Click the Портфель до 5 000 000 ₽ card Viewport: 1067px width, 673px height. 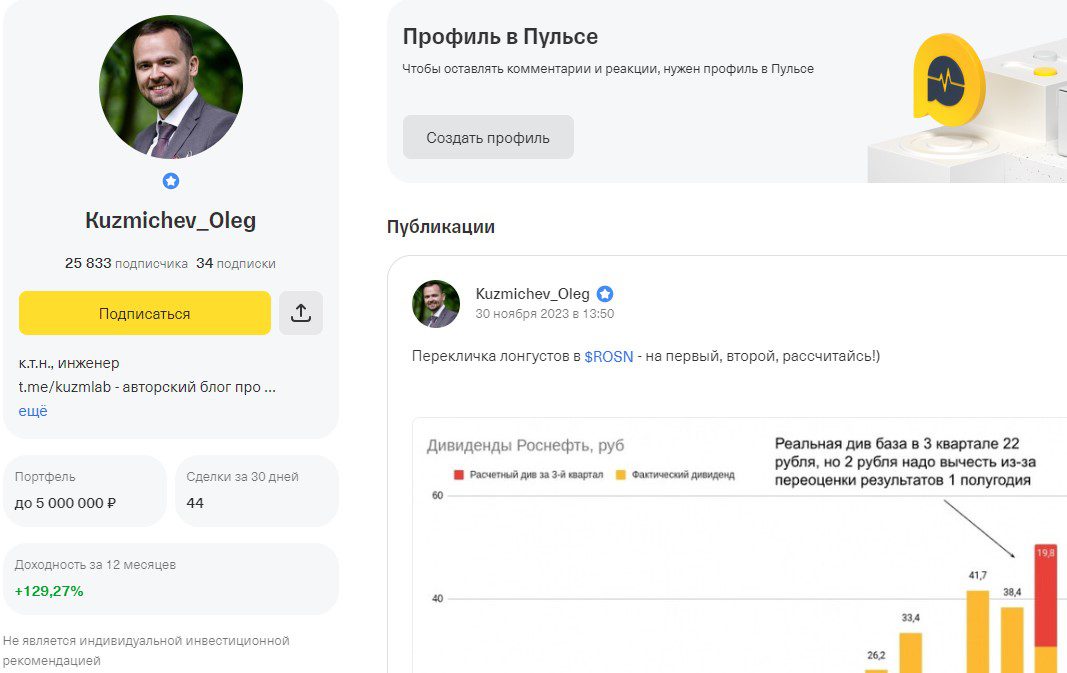tap(85, 490)
